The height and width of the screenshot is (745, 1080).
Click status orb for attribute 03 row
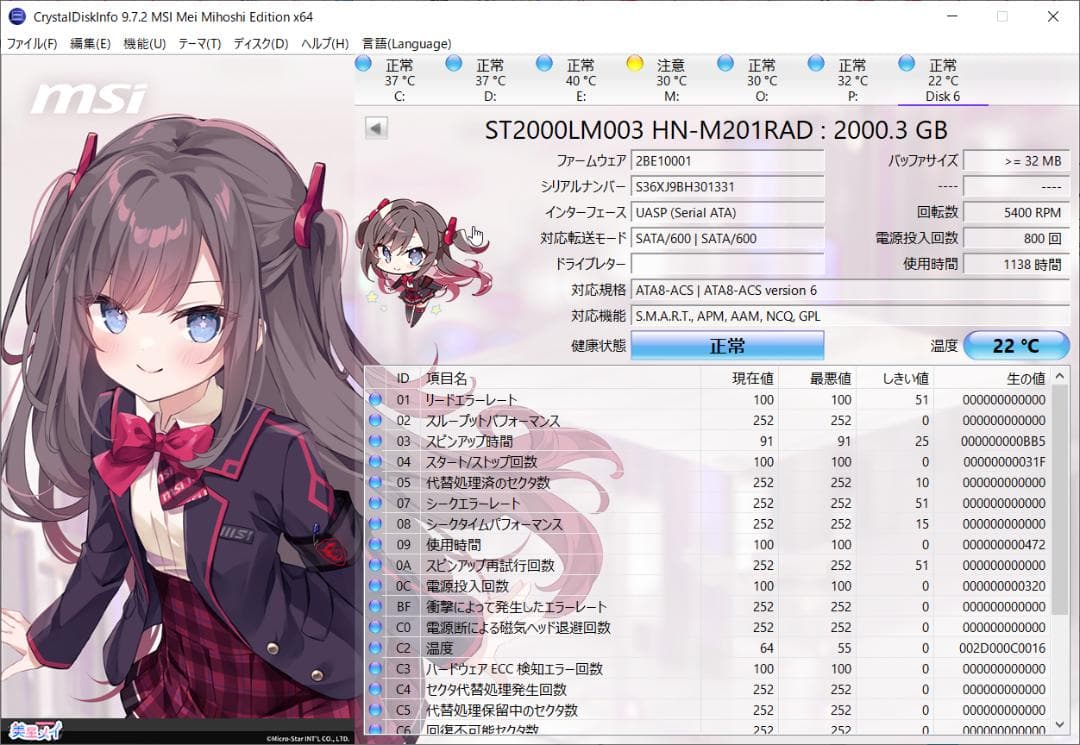pyautogui.click(x=375, y=441)
